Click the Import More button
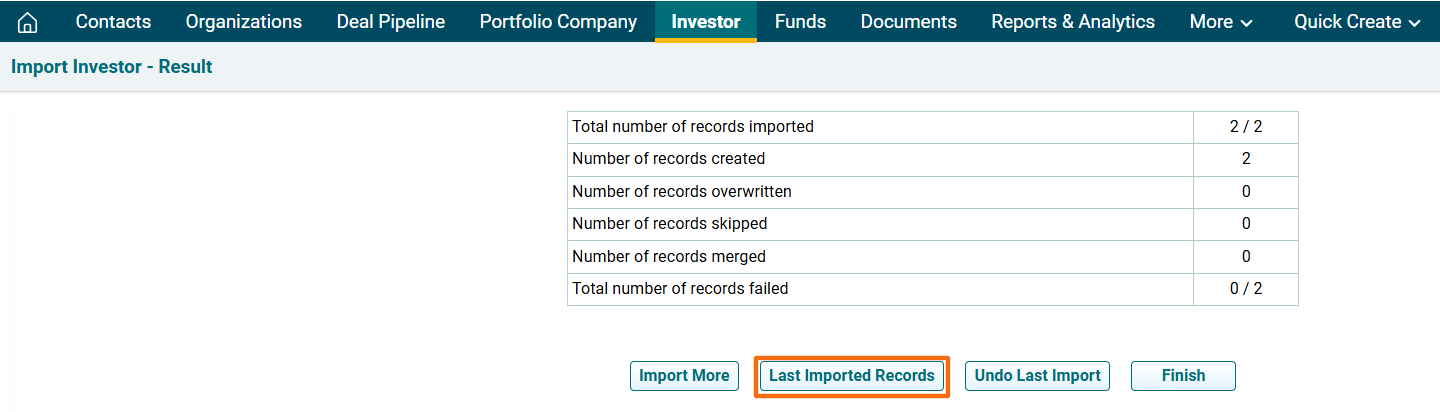 (684, 376)
